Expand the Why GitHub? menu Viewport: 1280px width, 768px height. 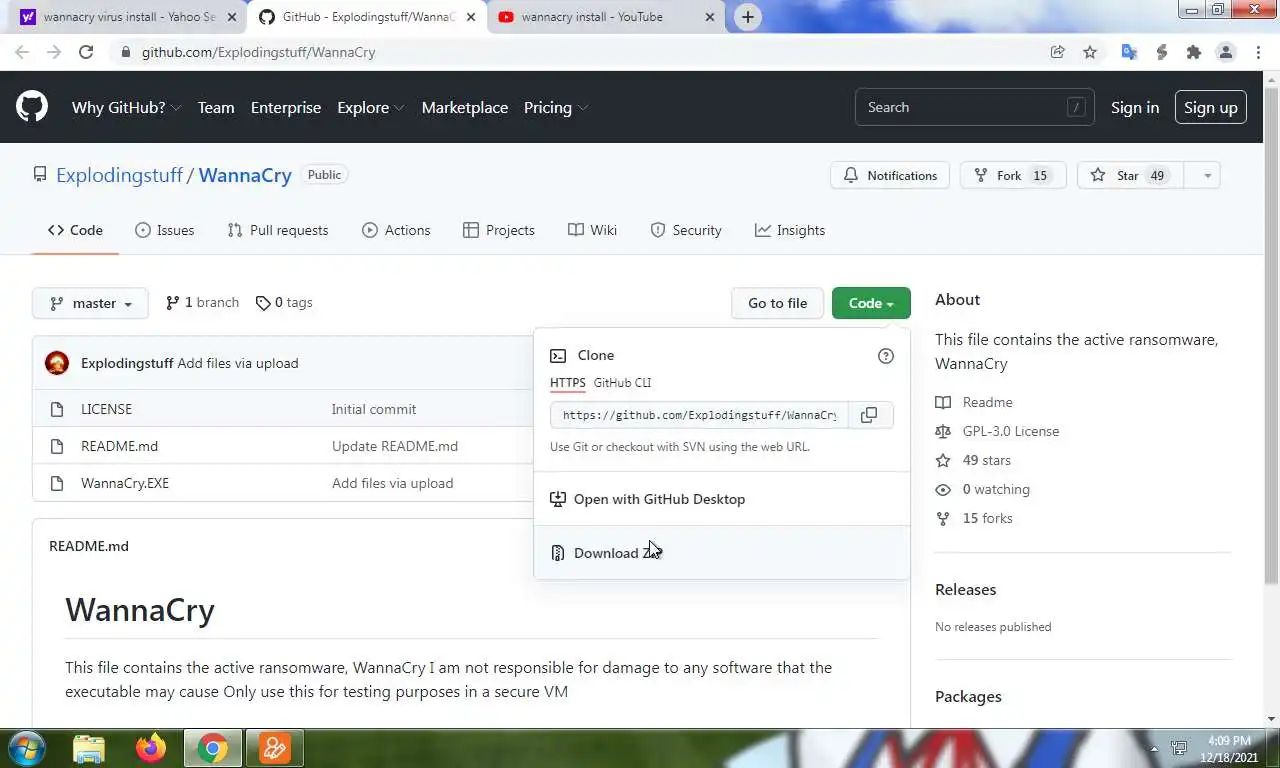click(126, 107)
